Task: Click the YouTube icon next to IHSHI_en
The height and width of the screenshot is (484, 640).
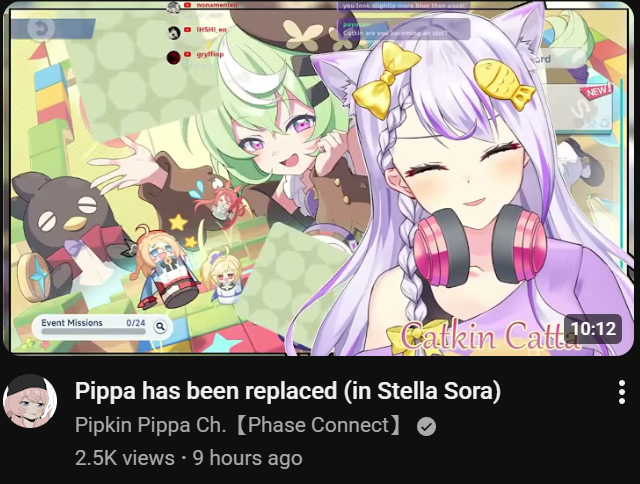Action: (x=187, y=30)
